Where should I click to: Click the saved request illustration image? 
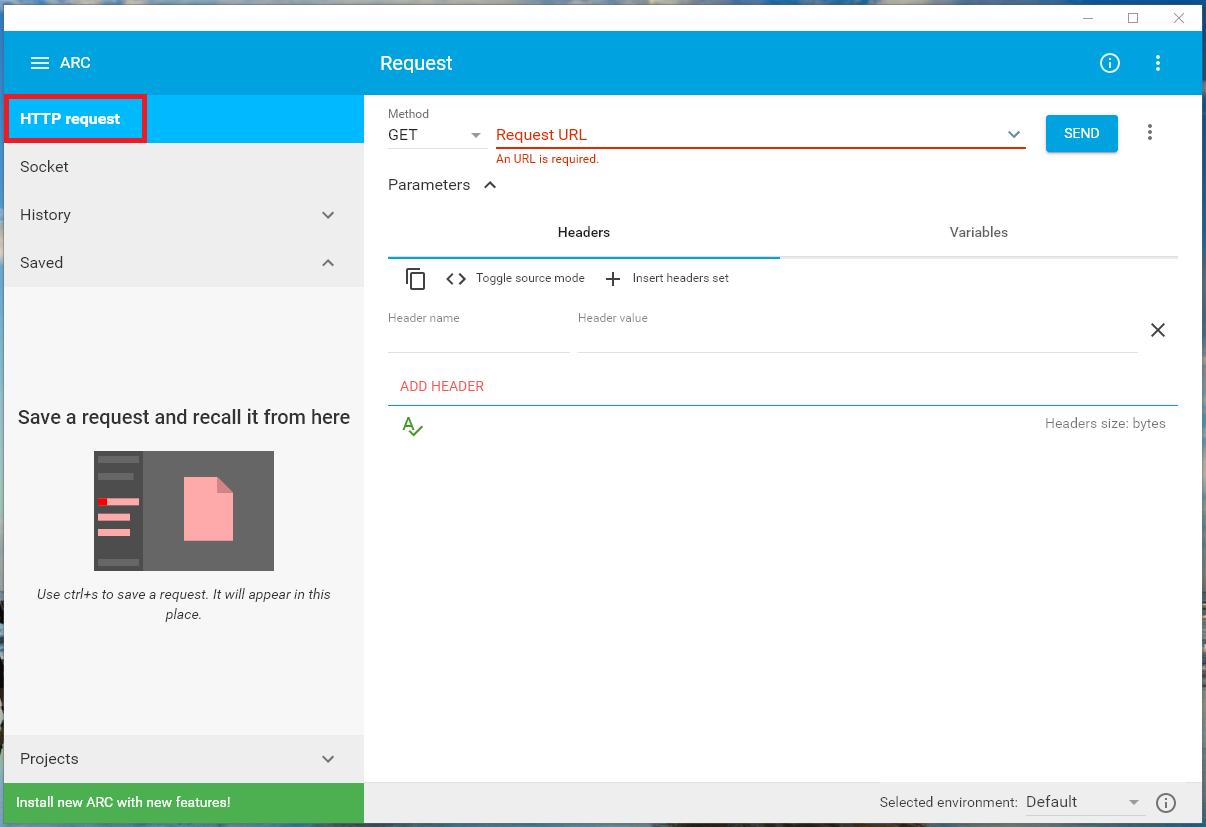tap(184, 511)
